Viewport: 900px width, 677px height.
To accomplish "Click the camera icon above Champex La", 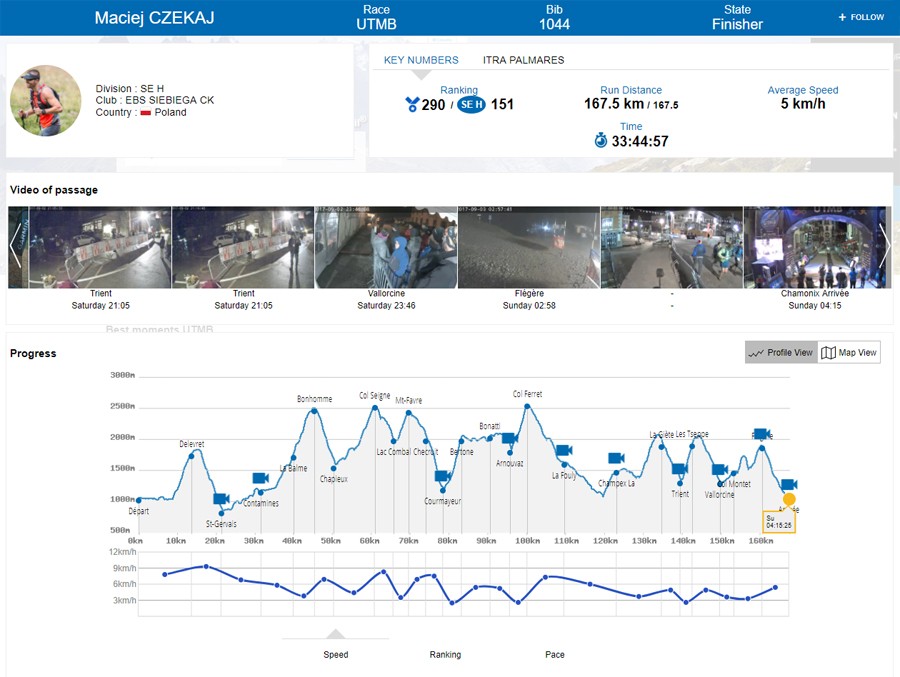I will tap(616, 458).
